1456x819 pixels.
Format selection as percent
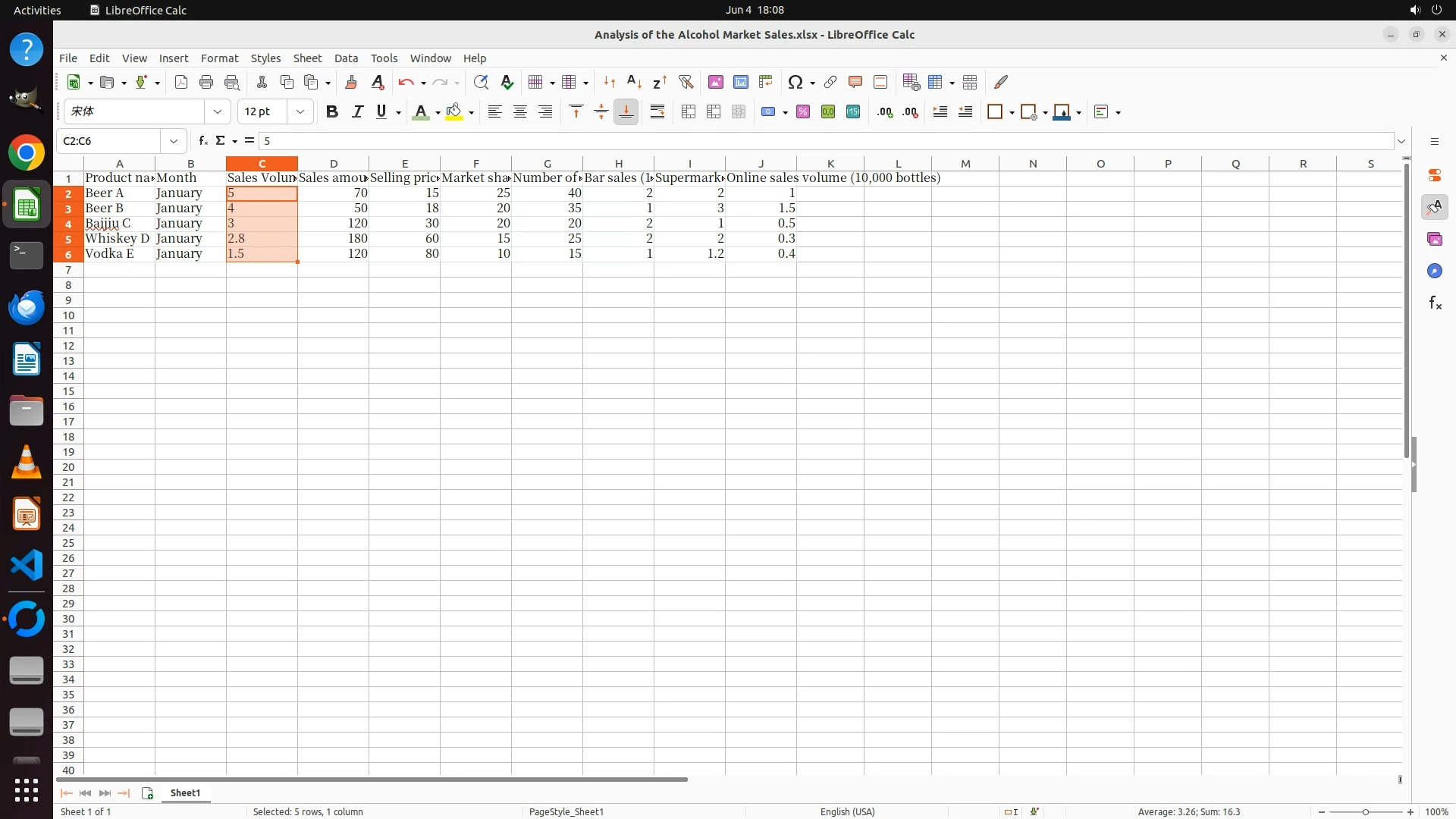(x=803, y=111)
